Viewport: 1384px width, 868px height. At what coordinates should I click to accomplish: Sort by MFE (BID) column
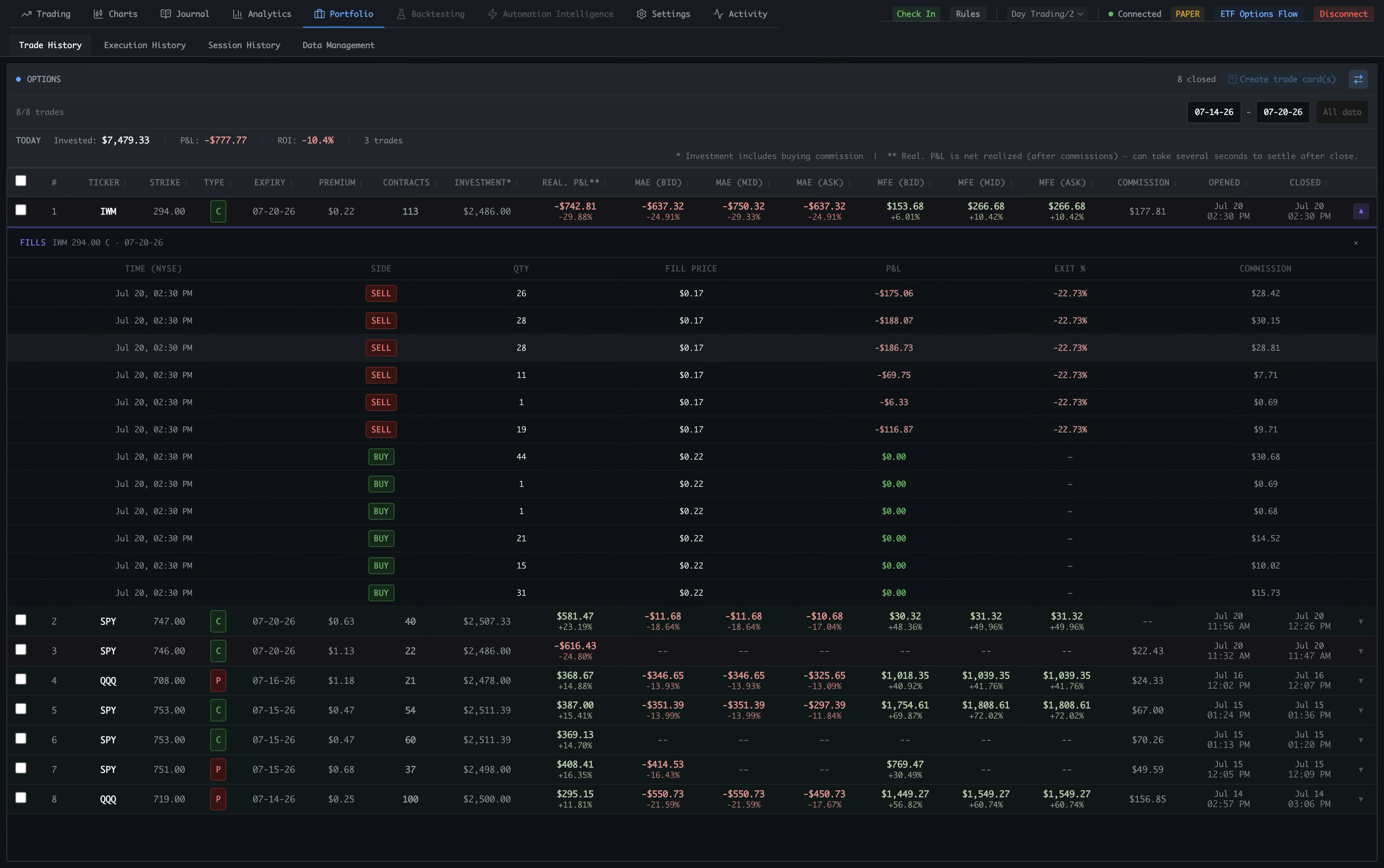[905, 183]
